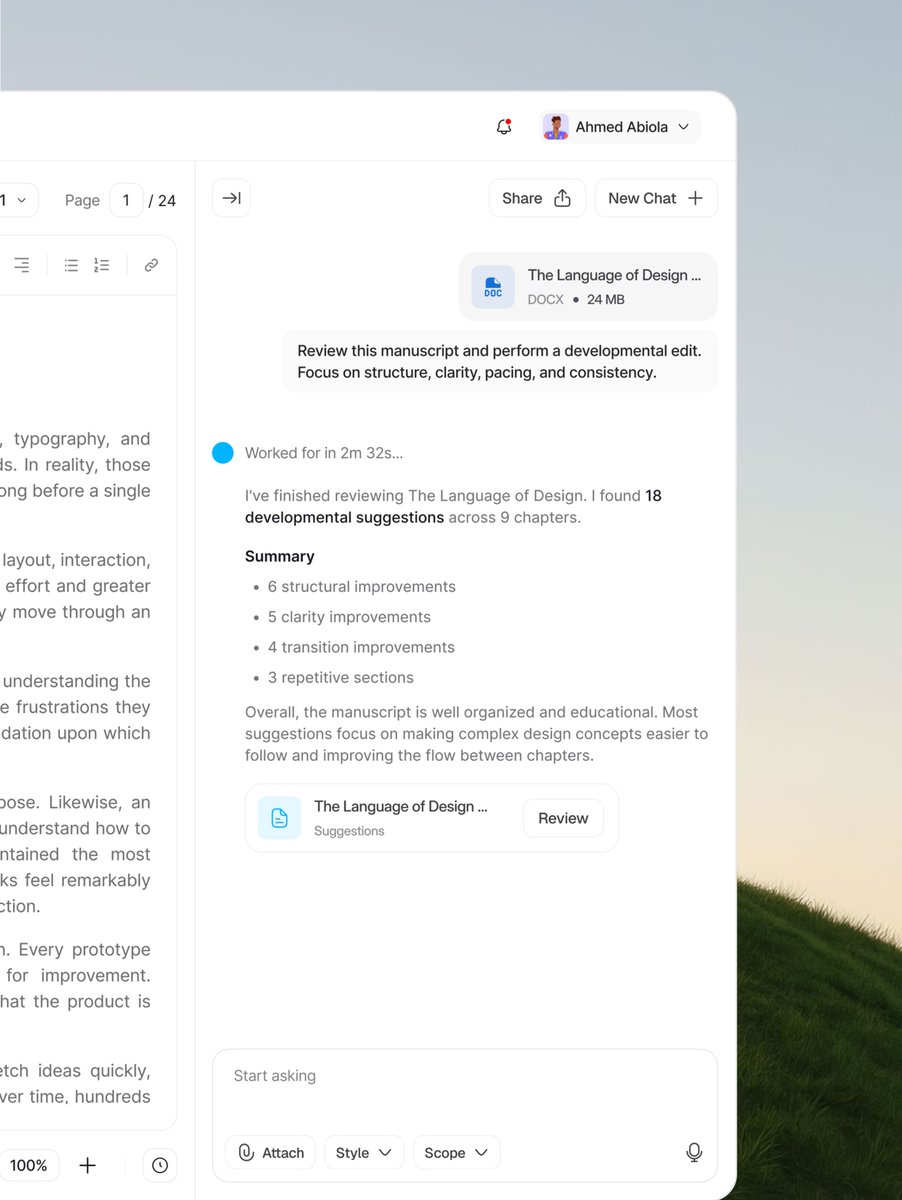The height and width of the screenshot is (1200, 902).
Task: Open the Scope dropdown
Action: click(456, 1153)
